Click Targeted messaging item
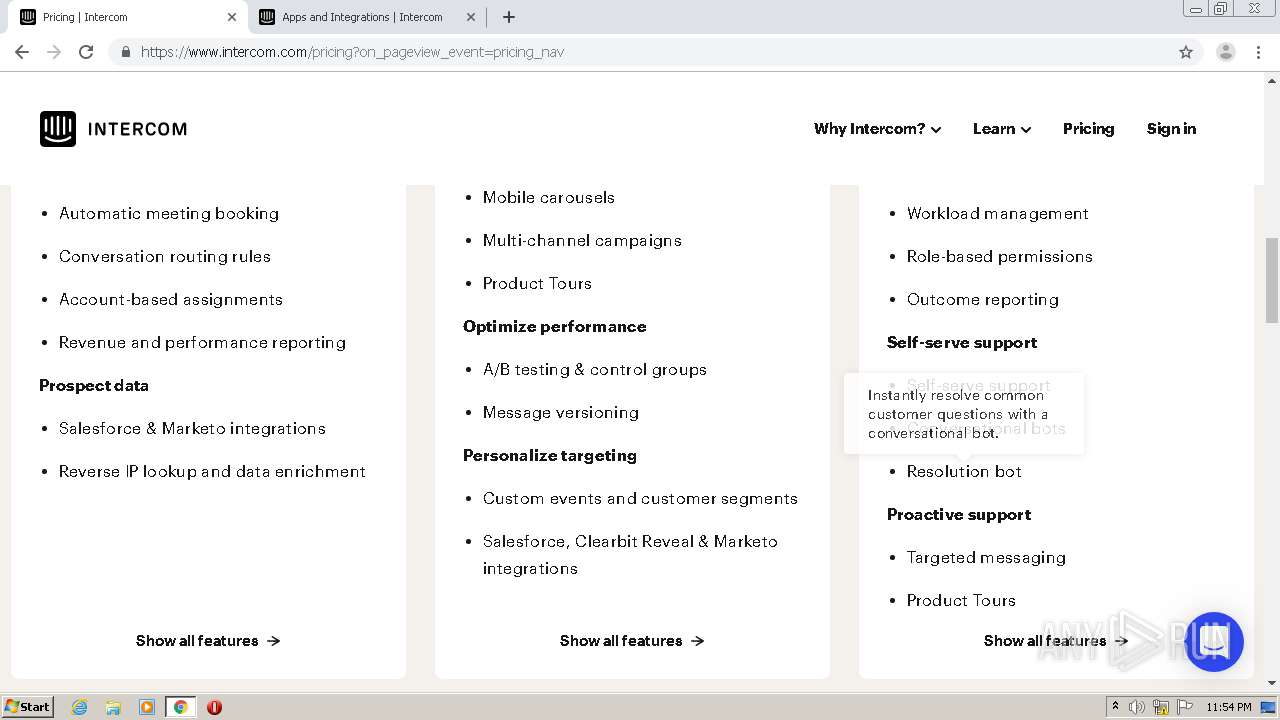Image resolution: width=1280 pixels, height=720 pixels. tap(986, 557)
